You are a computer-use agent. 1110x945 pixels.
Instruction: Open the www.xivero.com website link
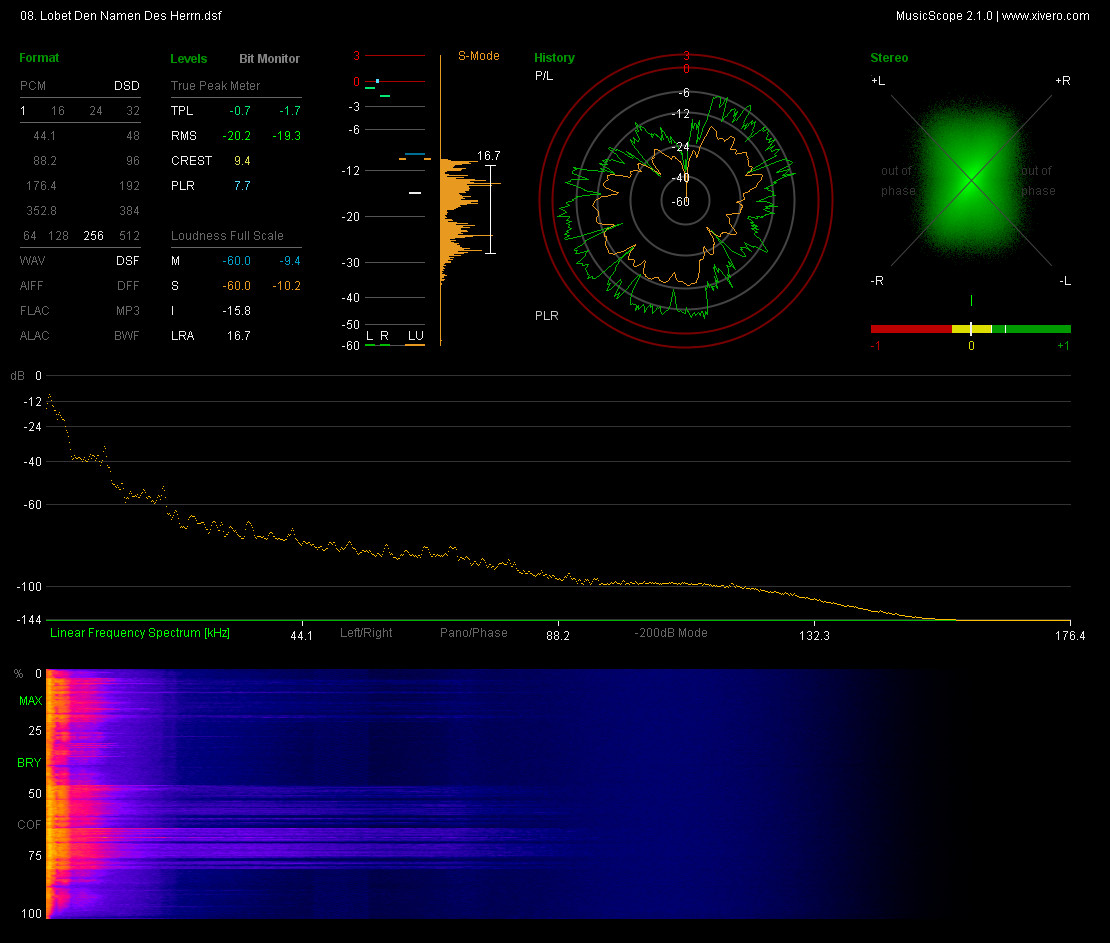point(1045,16)
